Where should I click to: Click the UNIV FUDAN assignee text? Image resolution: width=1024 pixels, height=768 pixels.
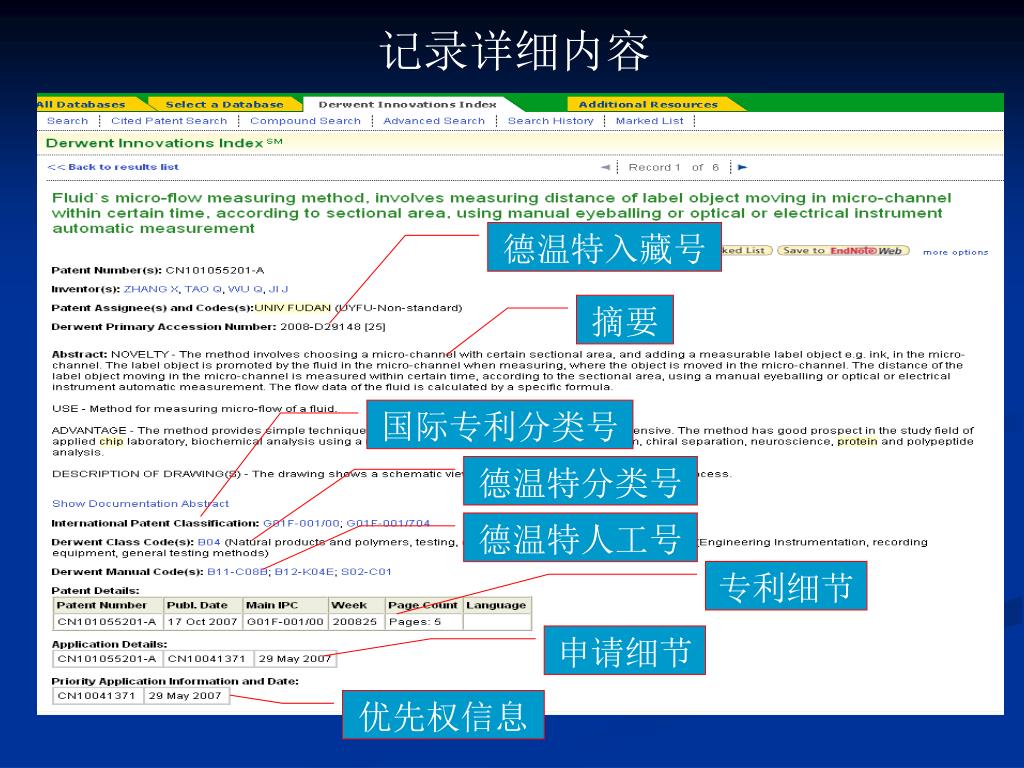[293, 308]
